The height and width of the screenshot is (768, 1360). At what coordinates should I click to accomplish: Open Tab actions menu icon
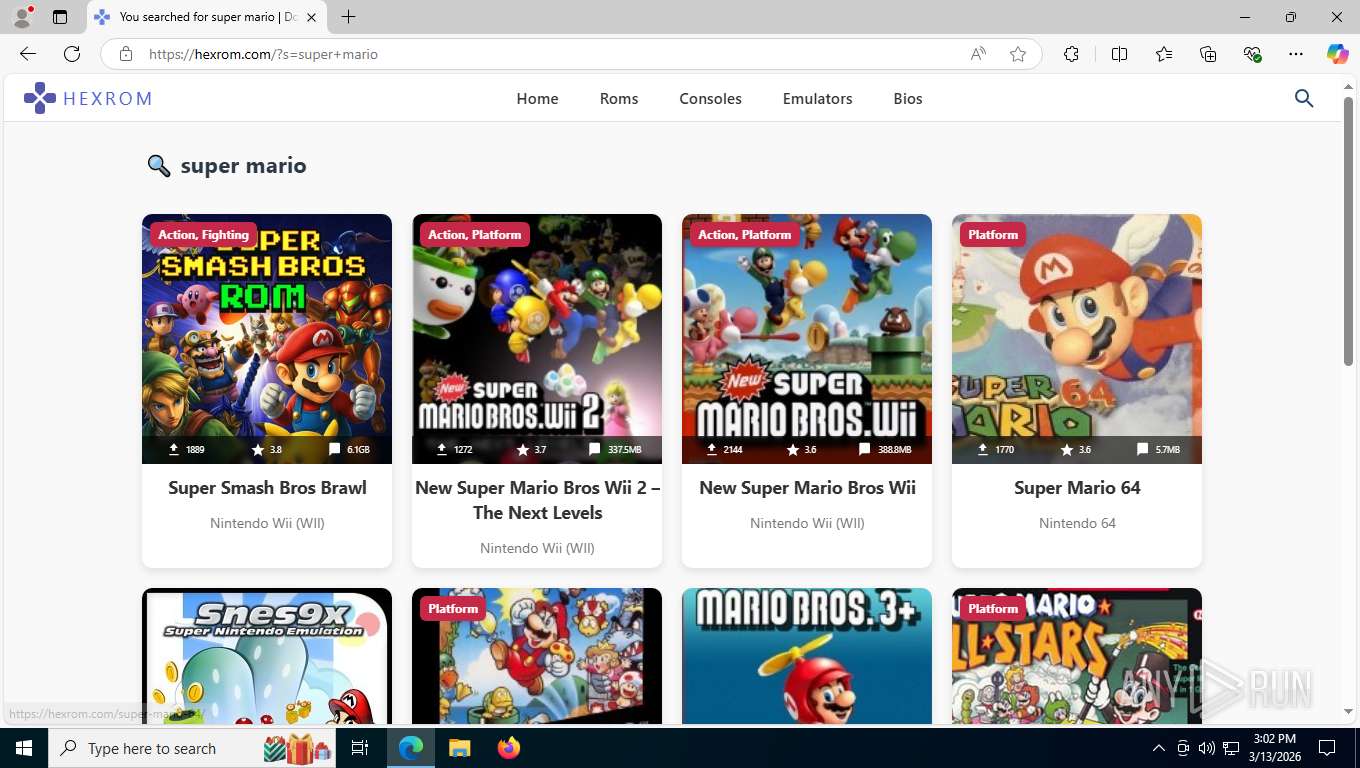pos(60,17)
